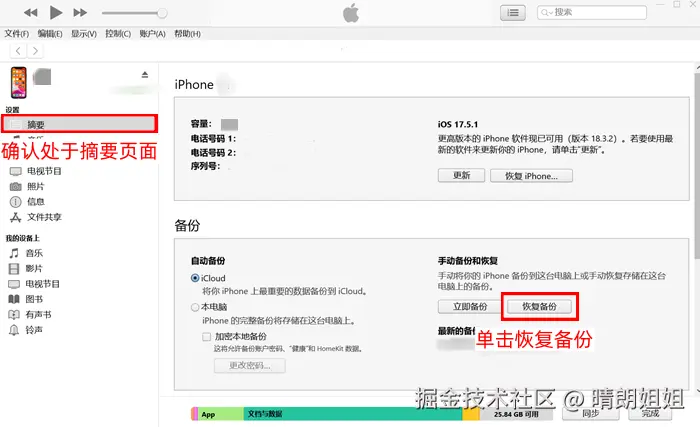Select the iCloud backup radio button
The height and width of the screenshot is (427, 700).
point(195,278)
